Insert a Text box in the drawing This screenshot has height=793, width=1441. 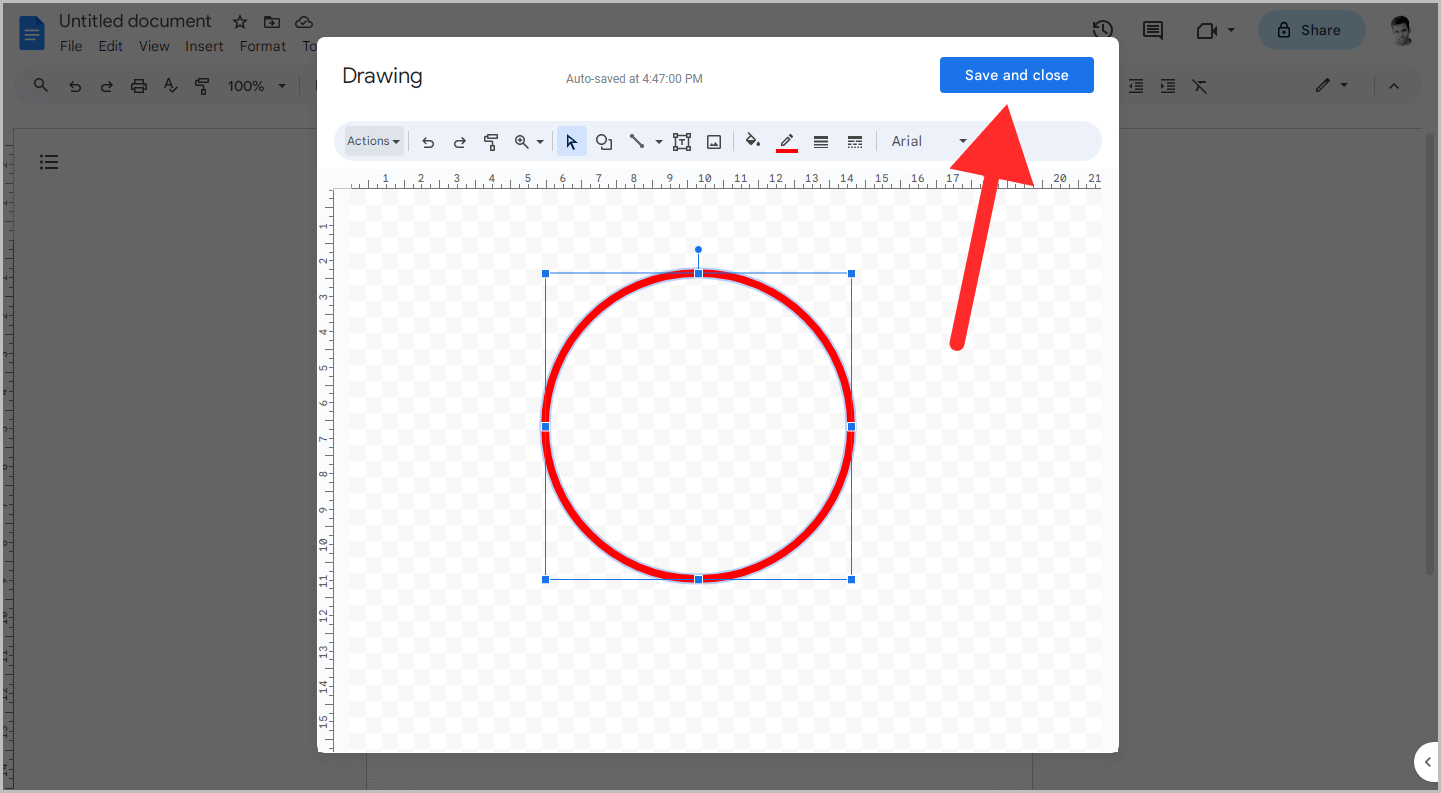(x=682, y=141)
